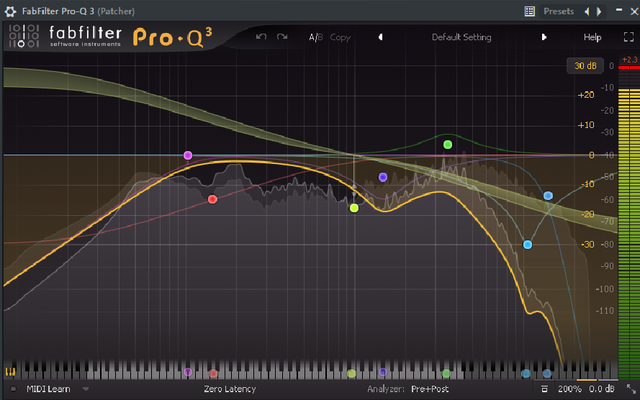The image size is (640, 400).
Task: Select the red EQ band node
Action: click(212, 199)
